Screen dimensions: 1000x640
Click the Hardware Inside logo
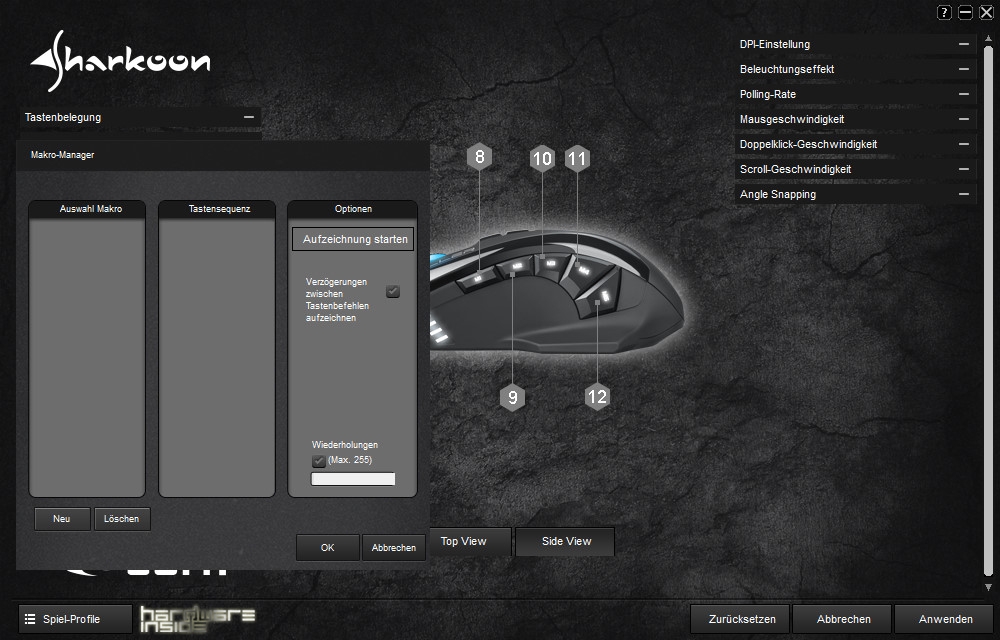[197, 619]
